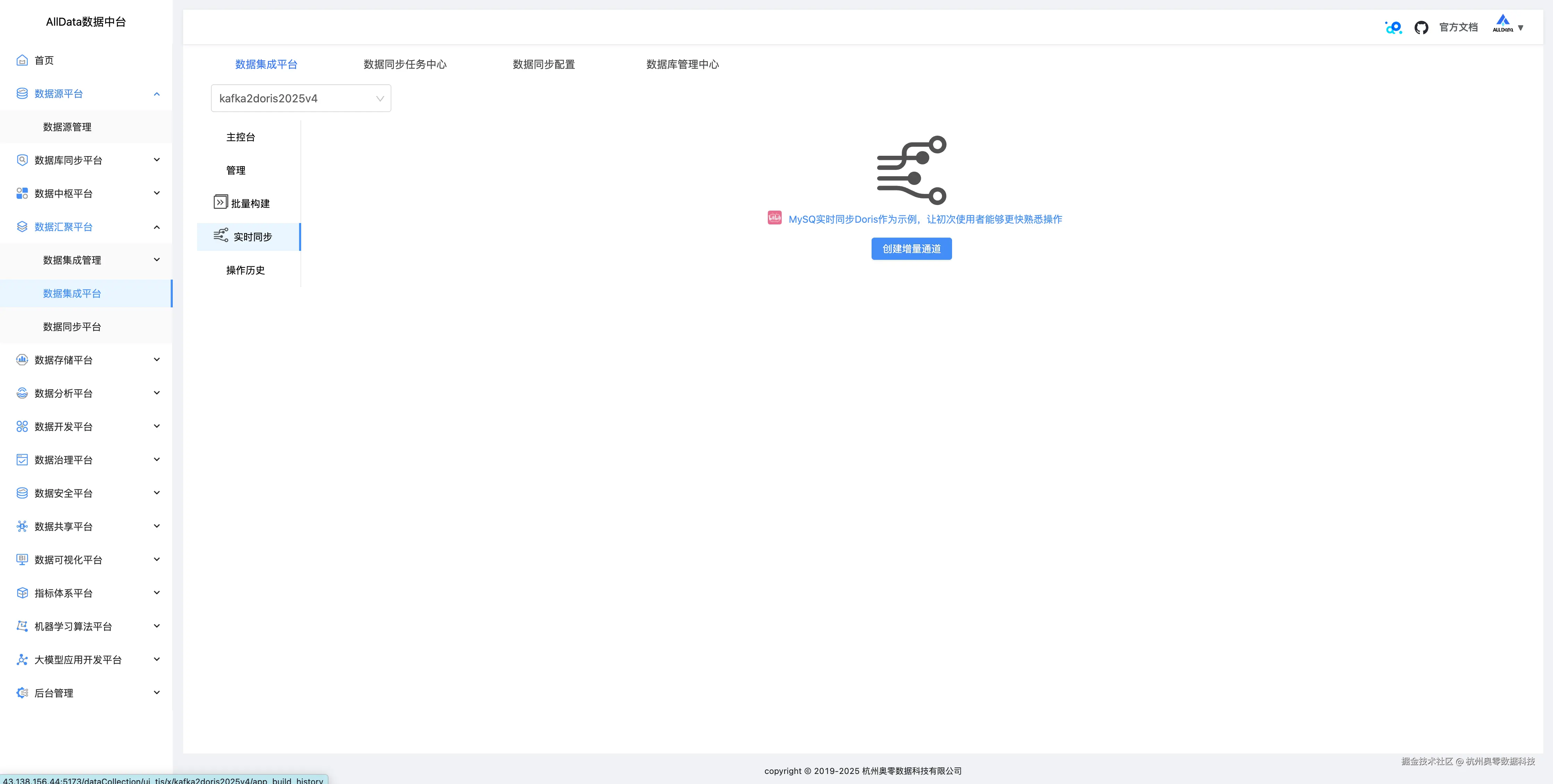Viewport: 1553px width, 784px height.
Task: Open the GitHub icon in header
Action: (x=1422, y=27)
